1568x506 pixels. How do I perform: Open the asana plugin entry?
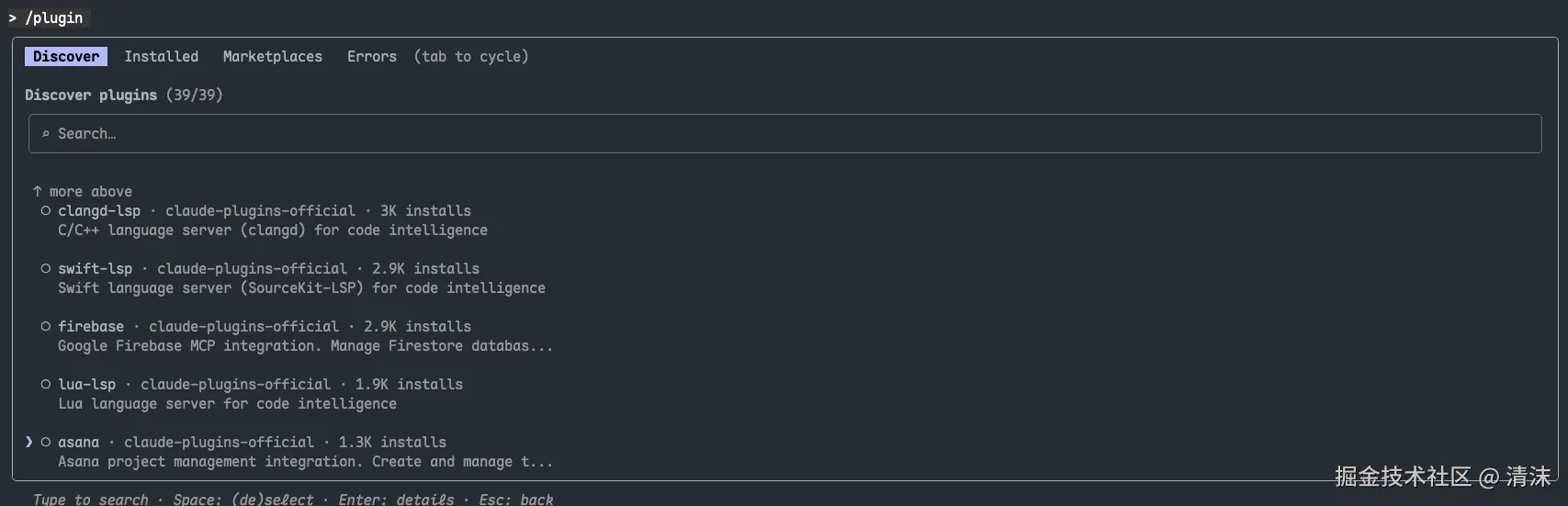79,443
